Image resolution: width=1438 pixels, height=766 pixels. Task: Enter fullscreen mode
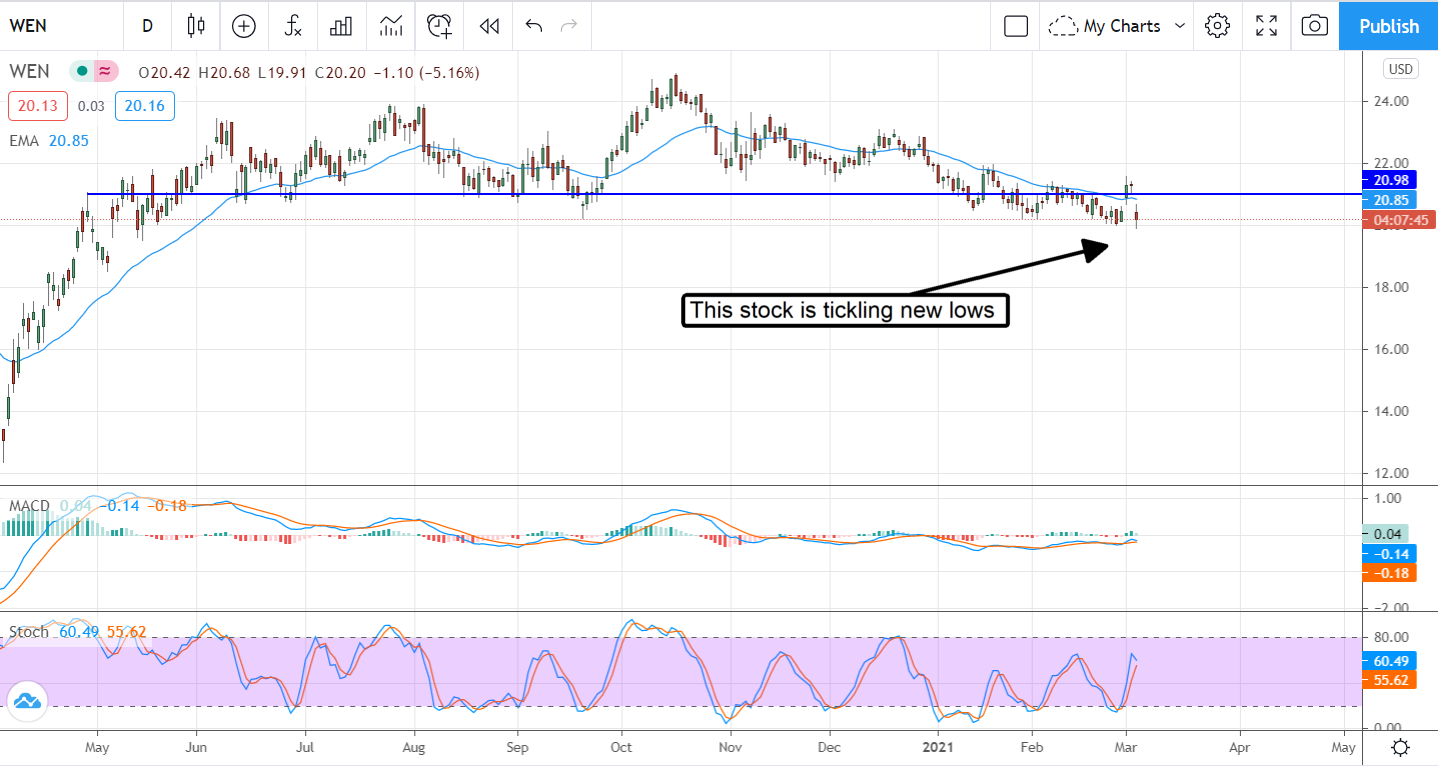[x=1266, y=26]
